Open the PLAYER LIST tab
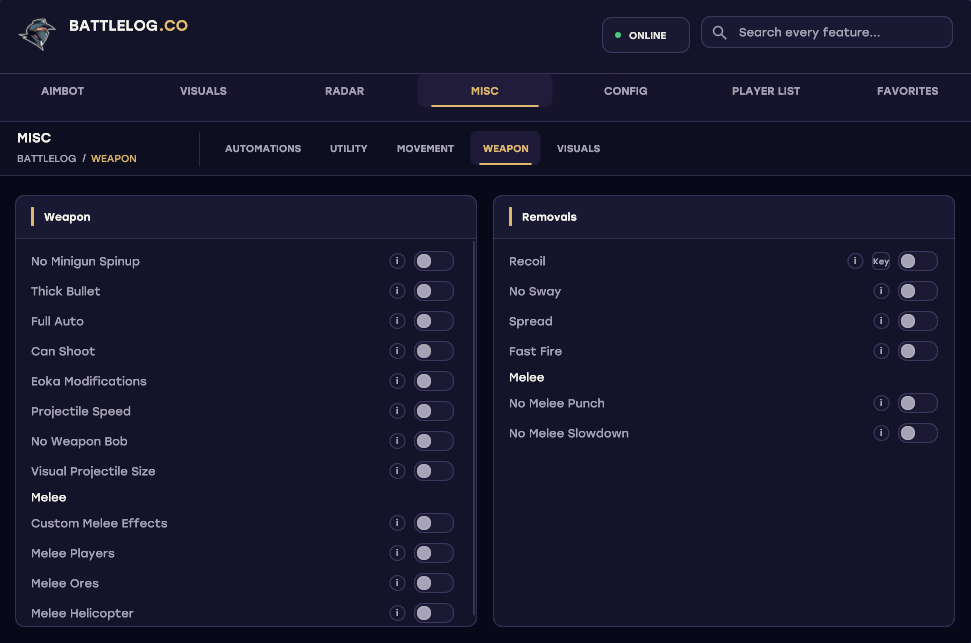 [x=766, y=91]
